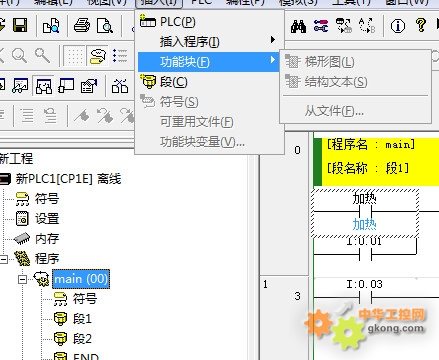Choose 梯形图(L) in the function block submenu
This screenshot has height=360, width=439.
coord(355,62)
